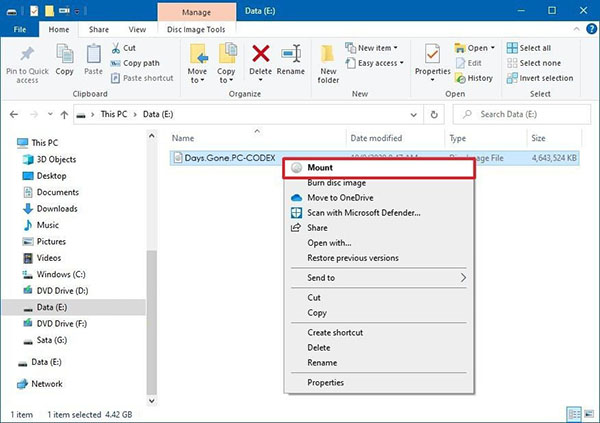Click the Manage contextual tab

(196, 12)
